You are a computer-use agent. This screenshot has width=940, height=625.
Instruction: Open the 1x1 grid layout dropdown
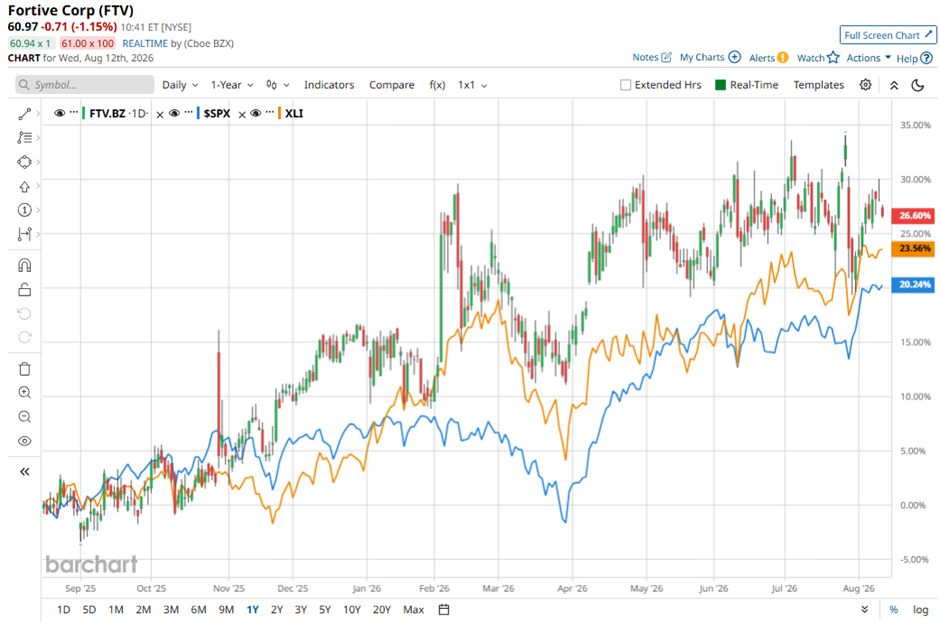472,85
